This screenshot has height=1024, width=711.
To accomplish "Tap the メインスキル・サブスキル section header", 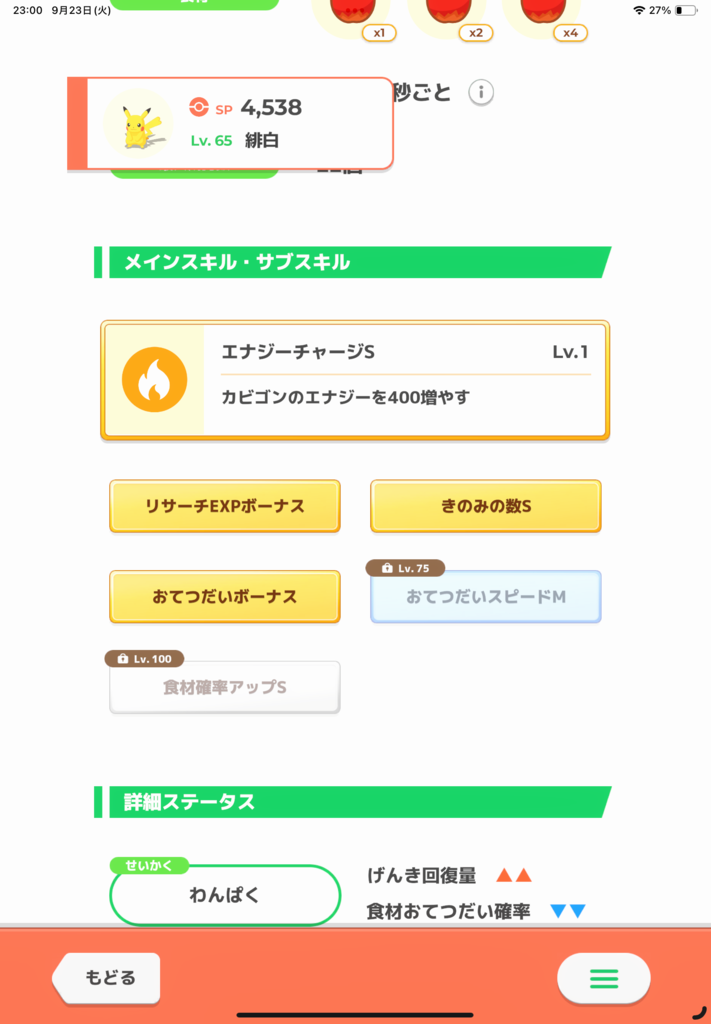I will (353, 263).
